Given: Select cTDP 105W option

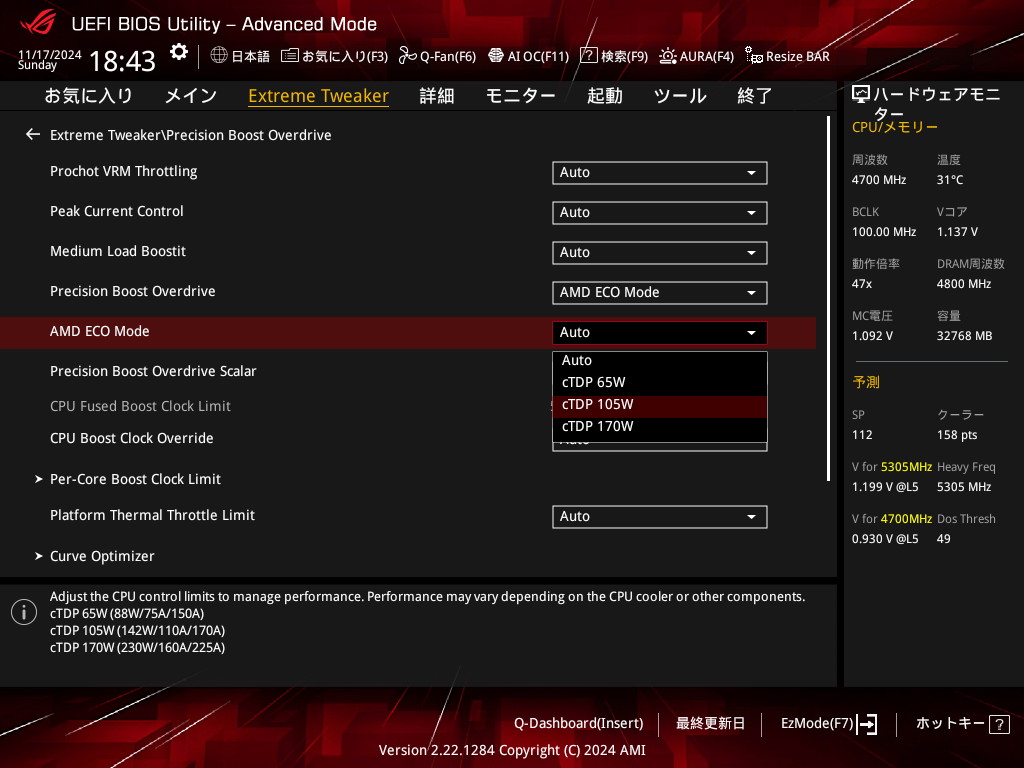Looking at the screenshot, I should click(x=660, y=404).
